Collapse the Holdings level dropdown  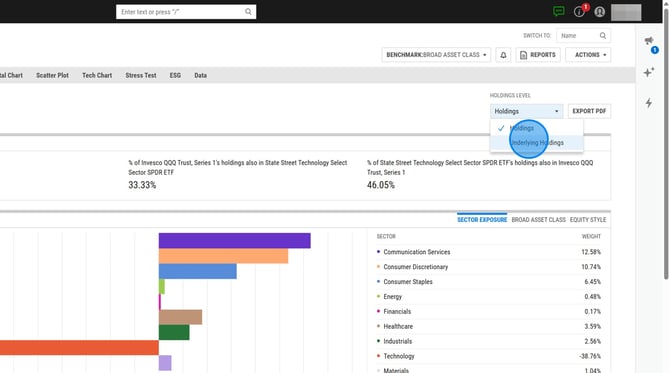point(526,111)
